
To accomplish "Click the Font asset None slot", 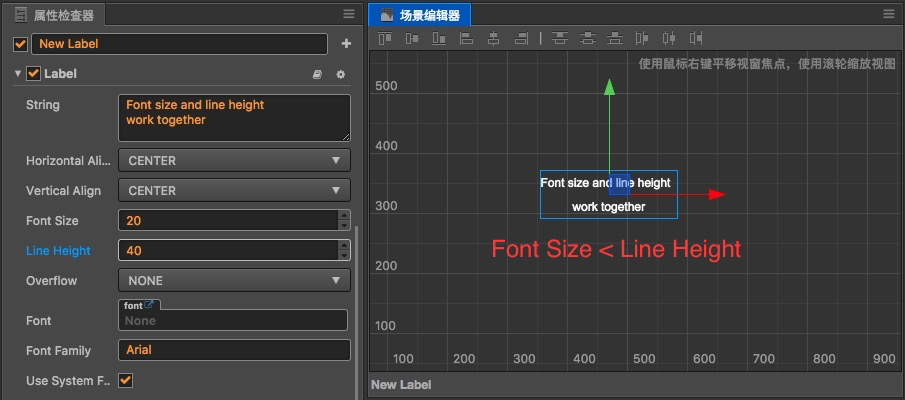I will click(233, 320).
